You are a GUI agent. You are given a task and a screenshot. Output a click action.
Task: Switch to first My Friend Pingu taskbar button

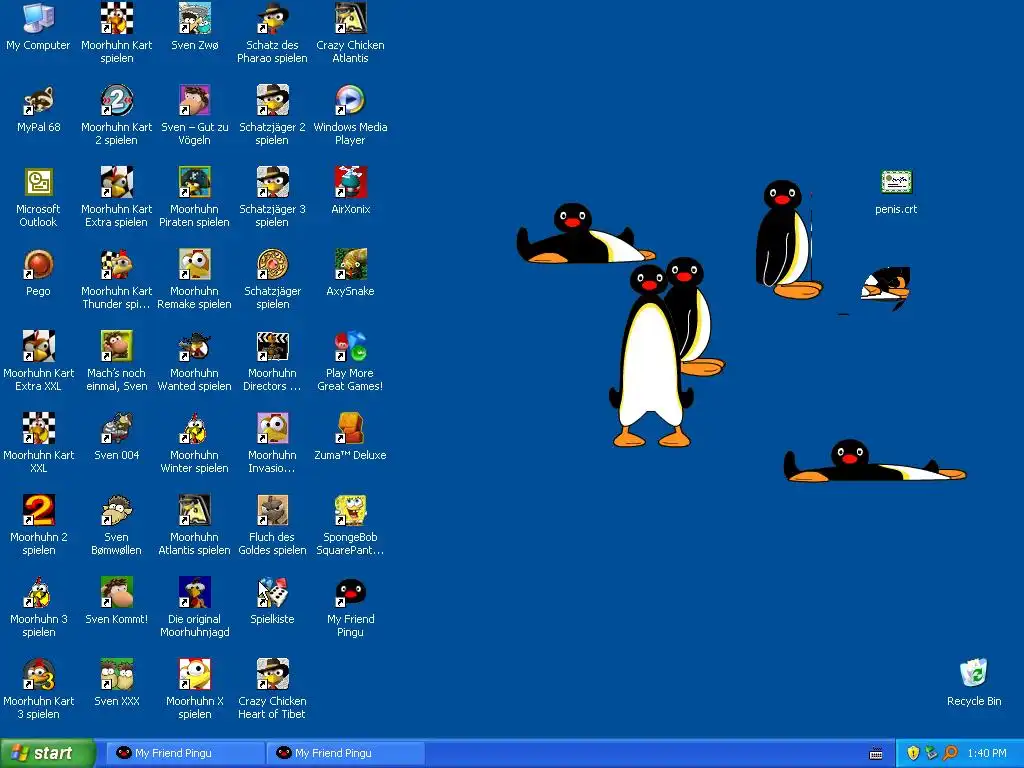point(185,753)
